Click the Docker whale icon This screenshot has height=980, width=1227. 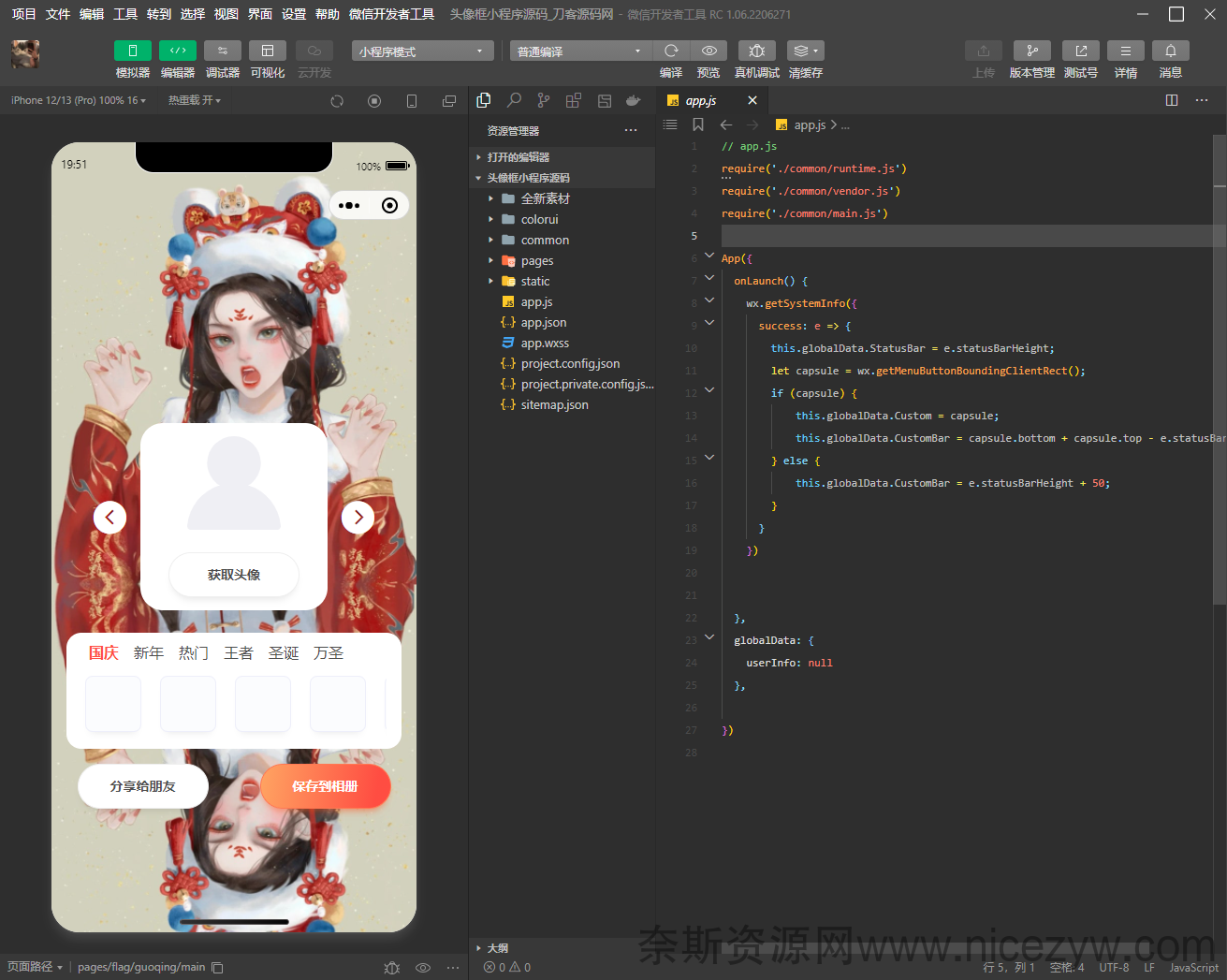[x=634, y=100]
